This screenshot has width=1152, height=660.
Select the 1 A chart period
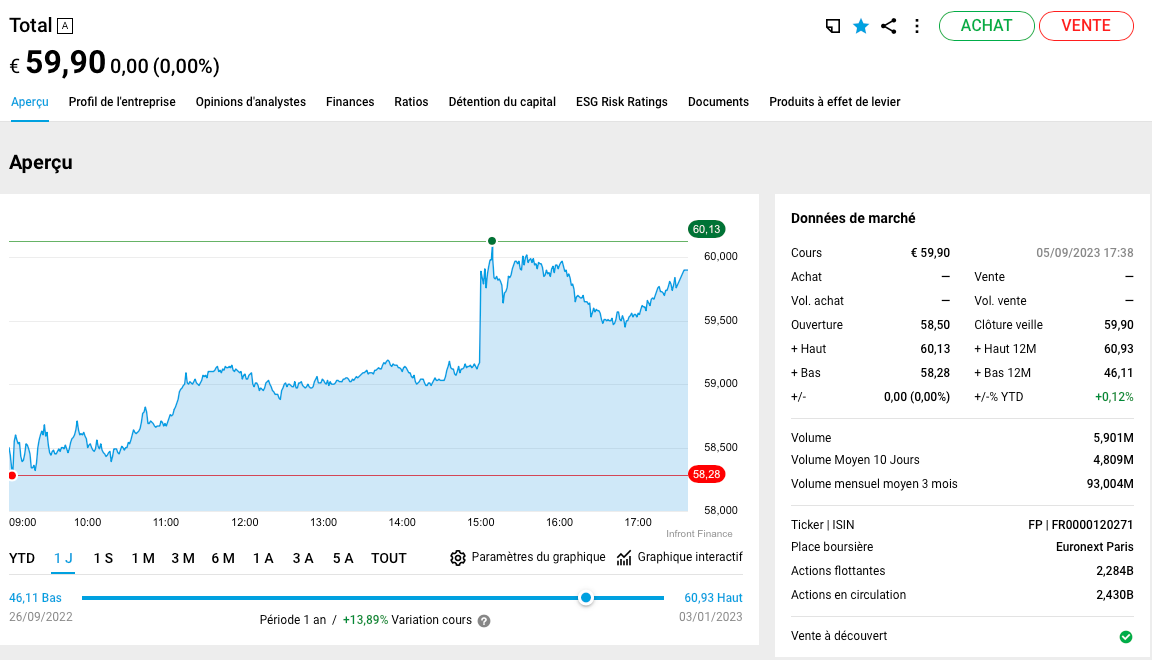(x=263, y=559)
